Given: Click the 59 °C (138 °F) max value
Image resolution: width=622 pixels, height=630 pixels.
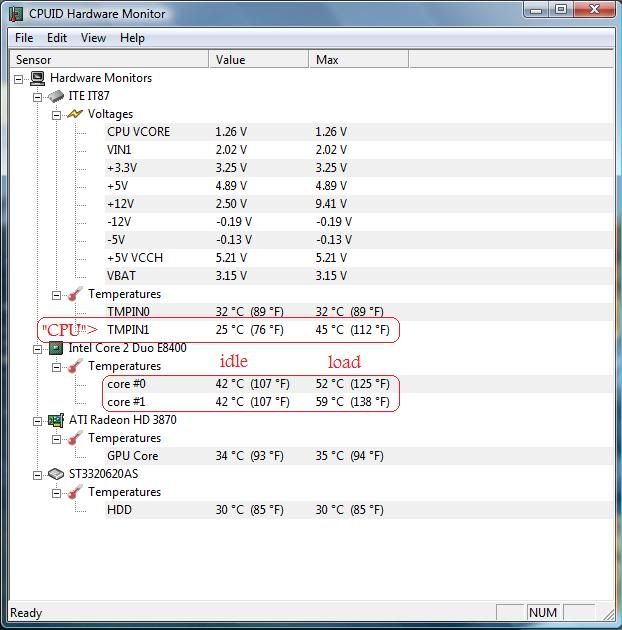Looking at the screenshot, I should click(352, 402).
